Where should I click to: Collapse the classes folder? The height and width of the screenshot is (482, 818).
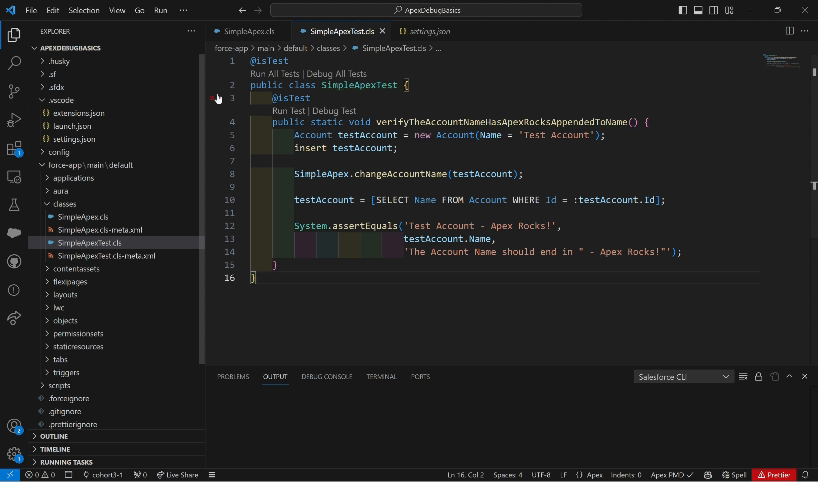point(64,204)
